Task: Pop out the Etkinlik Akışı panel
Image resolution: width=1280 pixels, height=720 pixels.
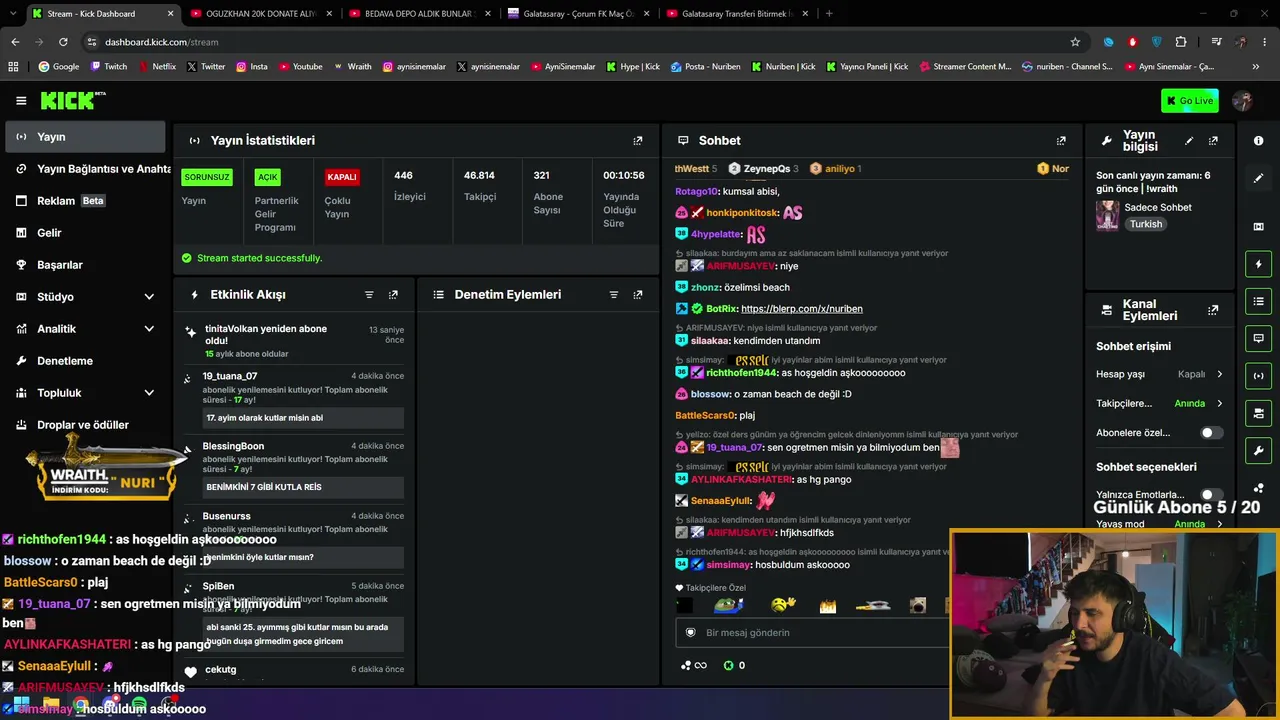Action: coord(393,295)
